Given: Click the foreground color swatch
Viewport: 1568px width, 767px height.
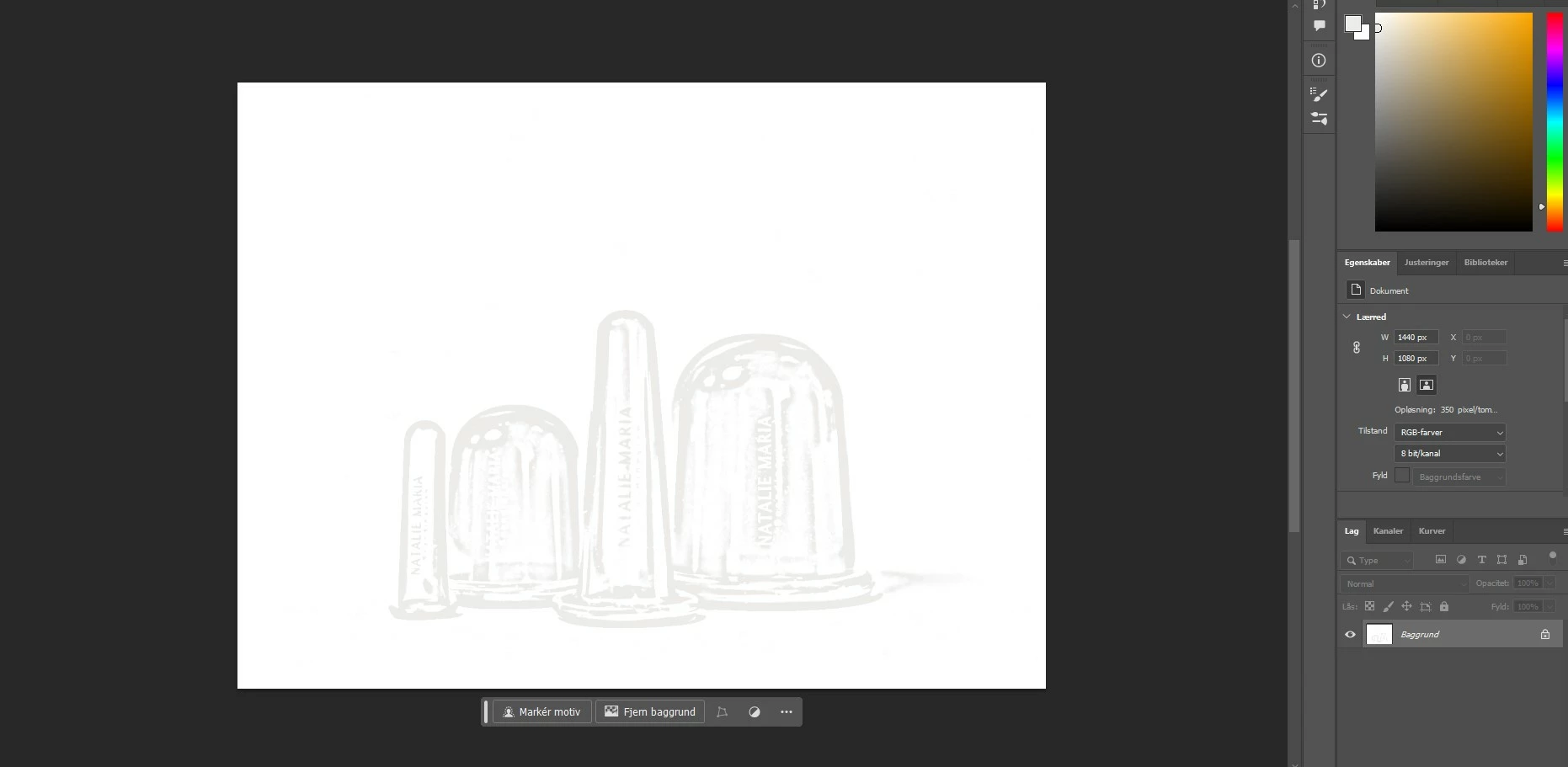Looking at the screenshot, I should (x=1352, y=24).
